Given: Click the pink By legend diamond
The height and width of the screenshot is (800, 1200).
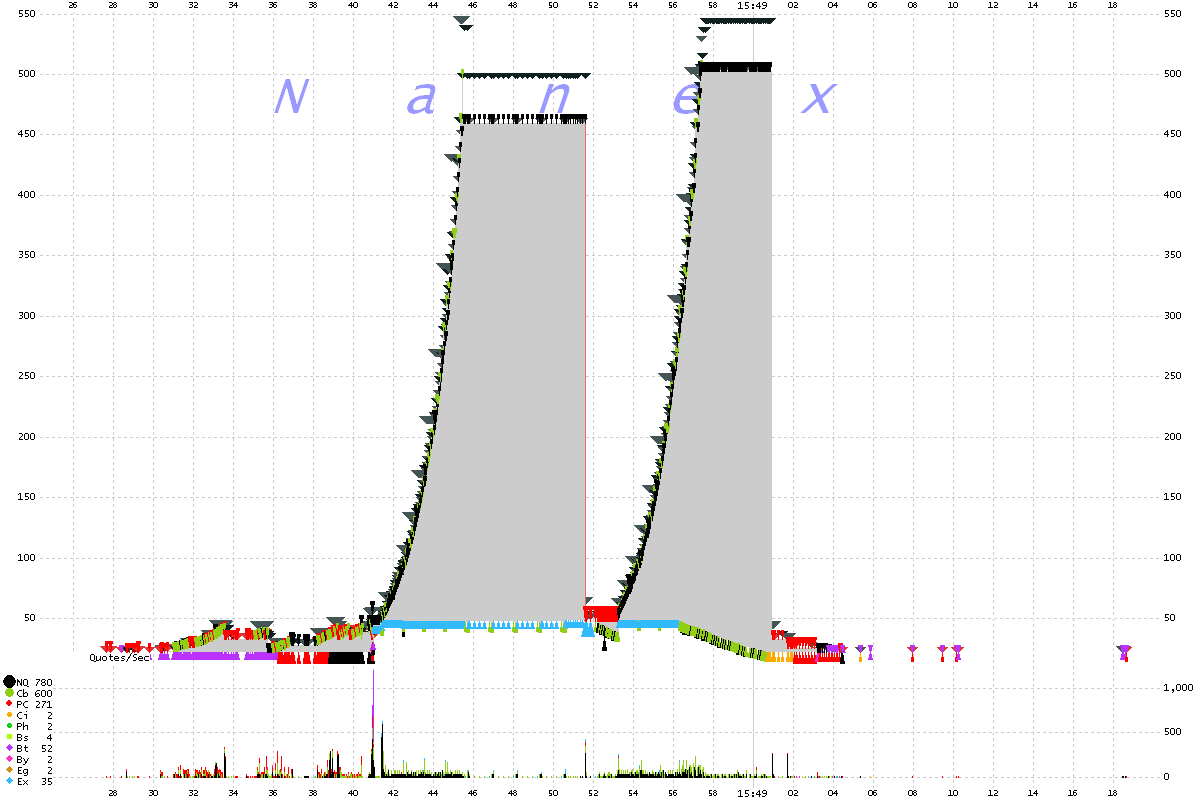Looking at the screenshot, I should point(9,759).
